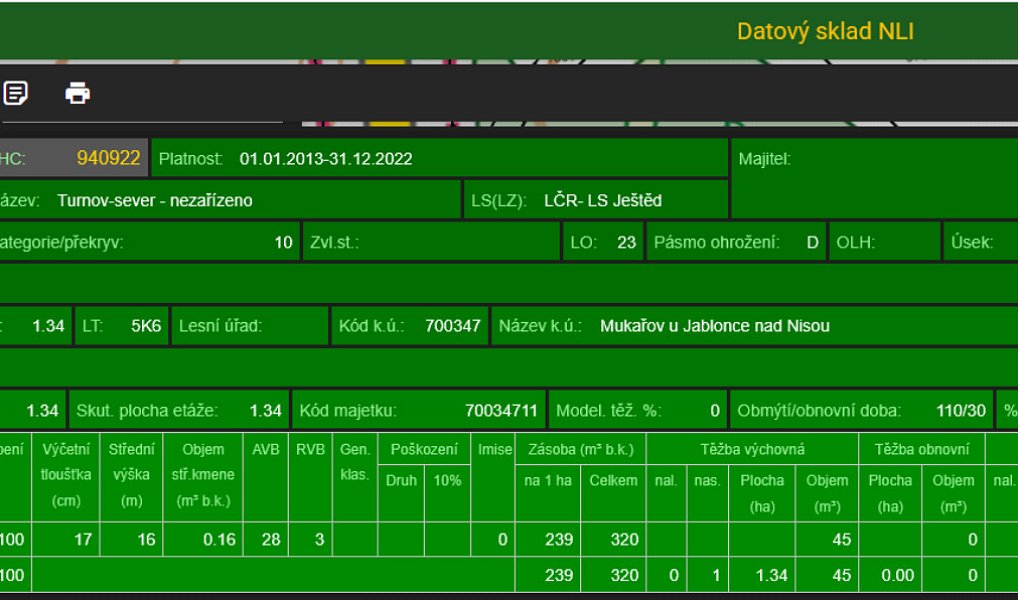Click the Těžba obnovní column header
Screen dimensions: 1018x600
coord(921,449)
